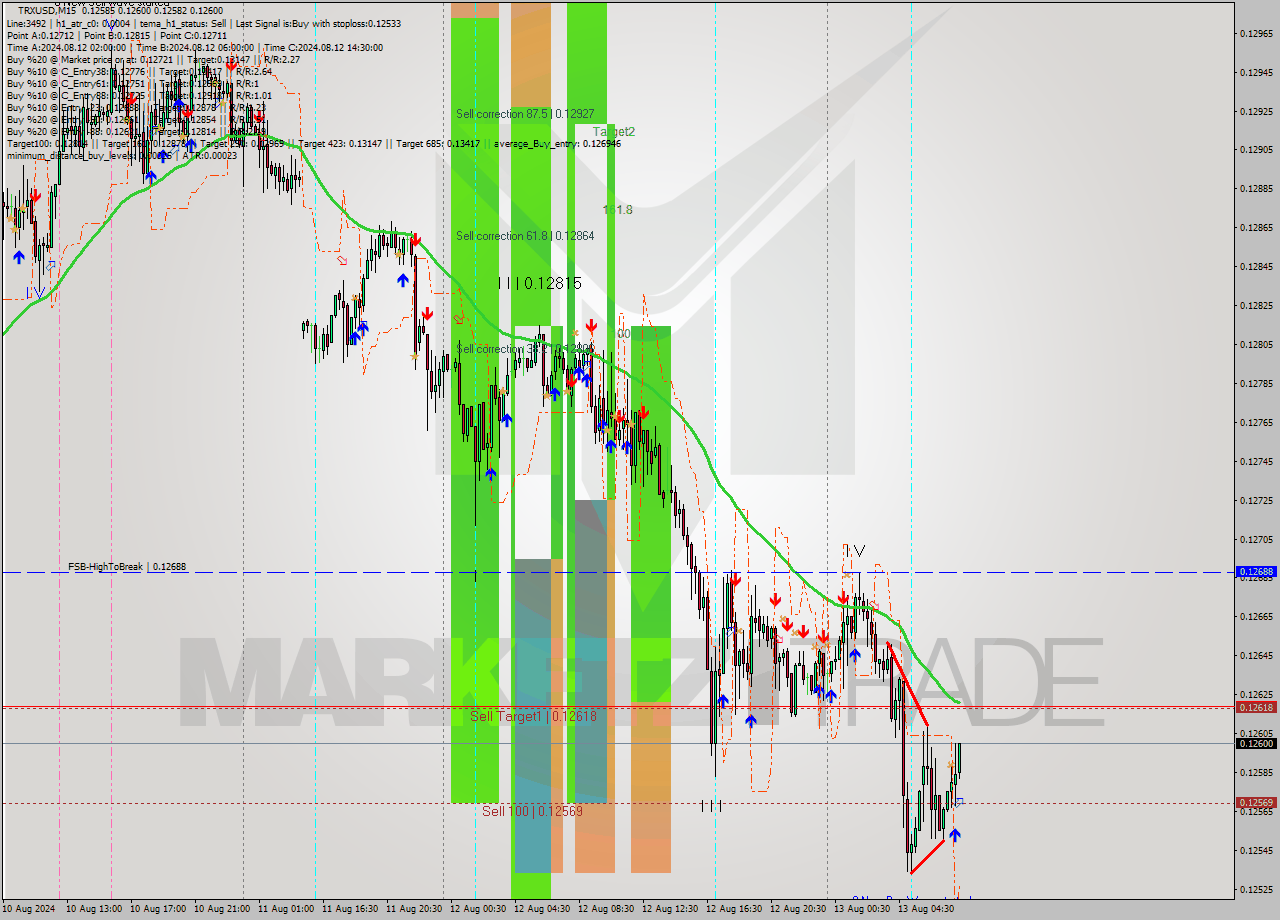Click the 10 Aug 21:00 time label
Screen dimensions: 1280x920
[x=222, y=909]
